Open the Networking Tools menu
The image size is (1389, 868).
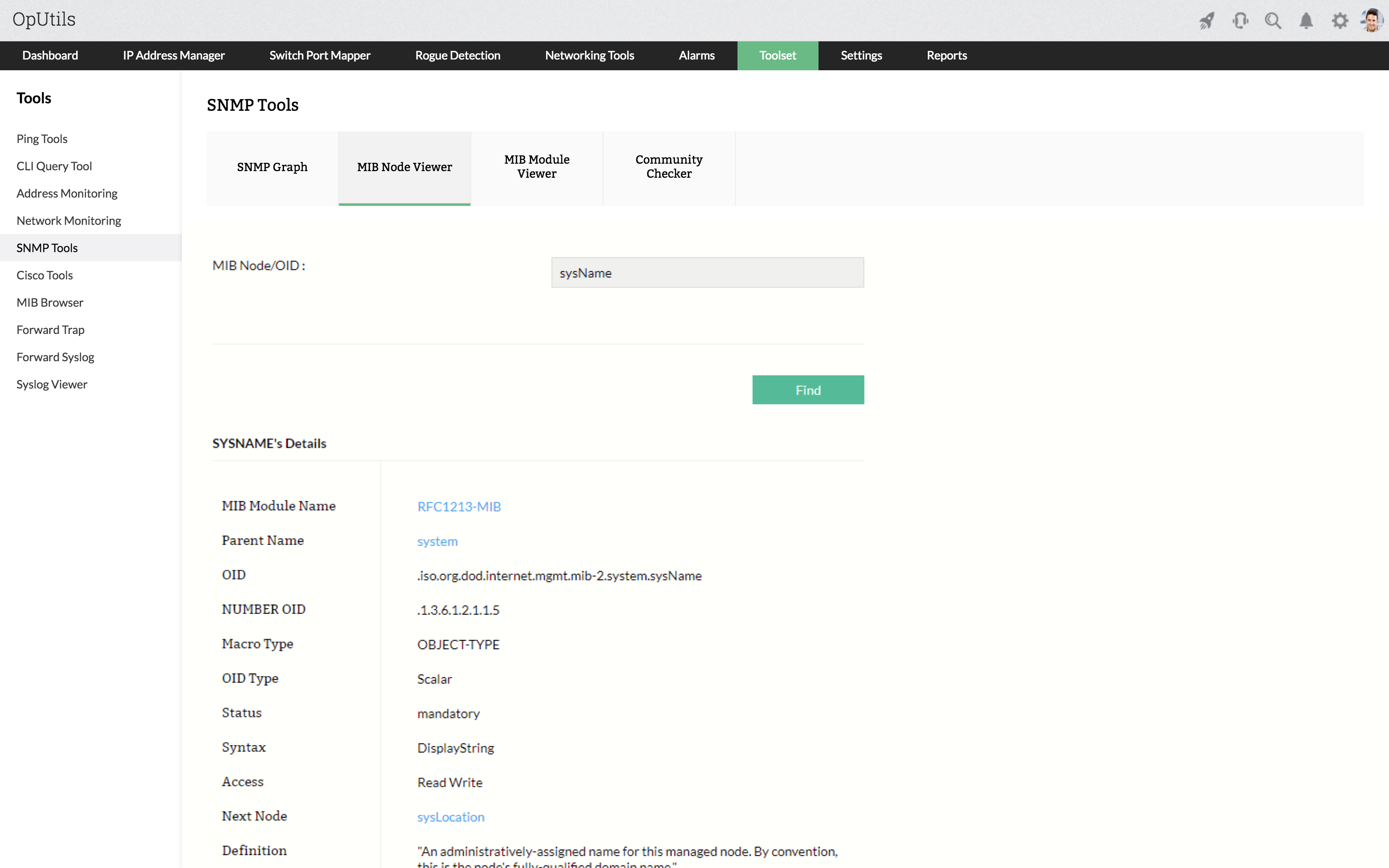[x=589, y=56]
